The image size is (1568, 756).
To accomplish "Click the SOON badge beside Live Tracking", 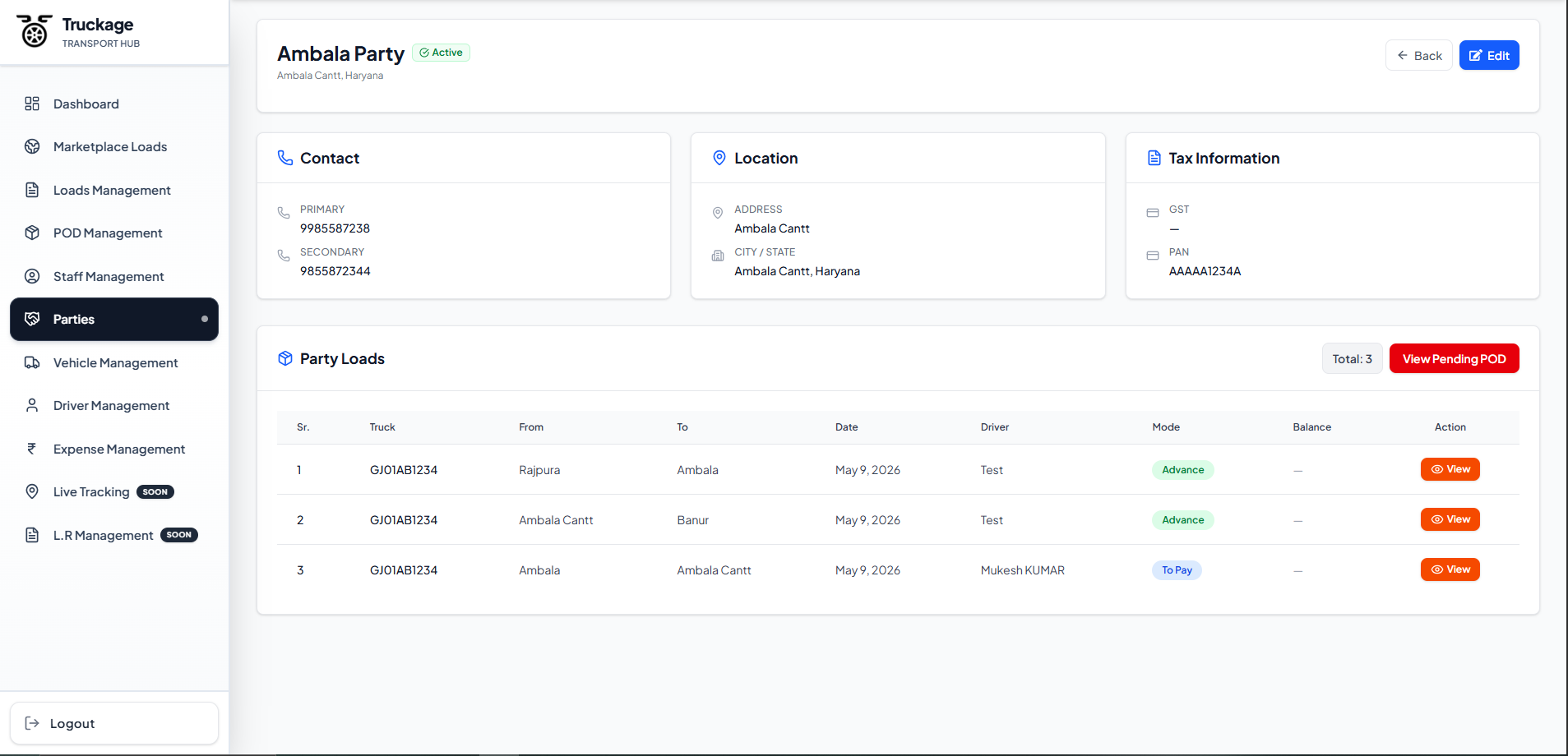I will [x=155, y=492].
